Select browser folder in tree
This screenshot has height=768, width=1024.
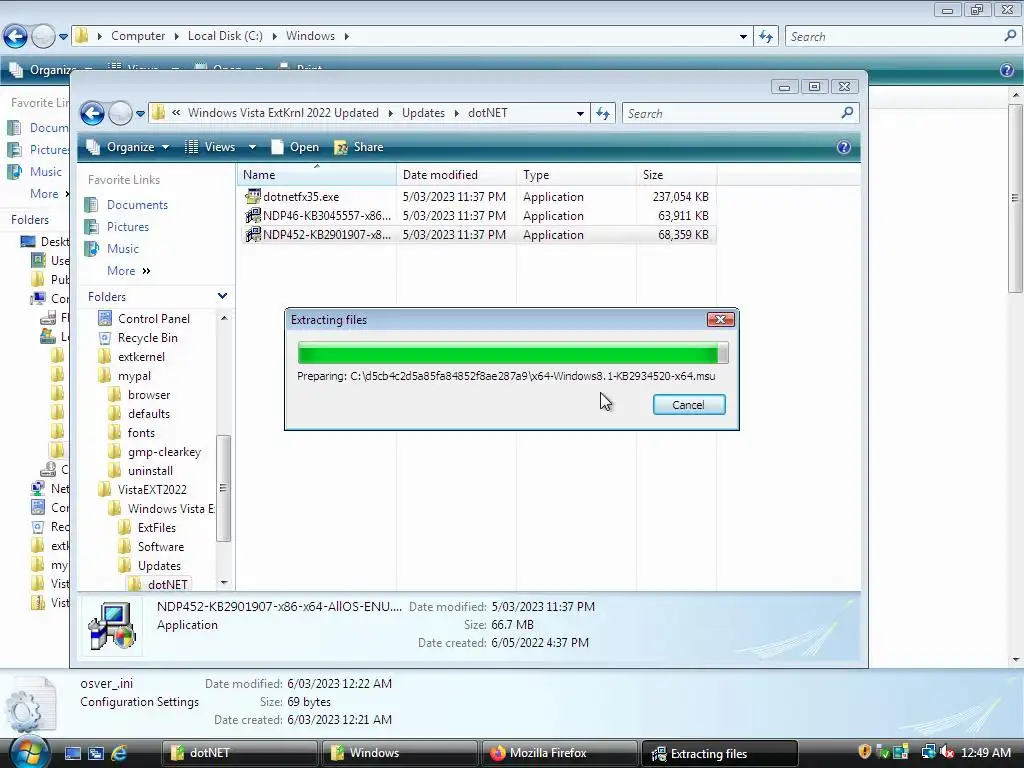tap(149, 394)
